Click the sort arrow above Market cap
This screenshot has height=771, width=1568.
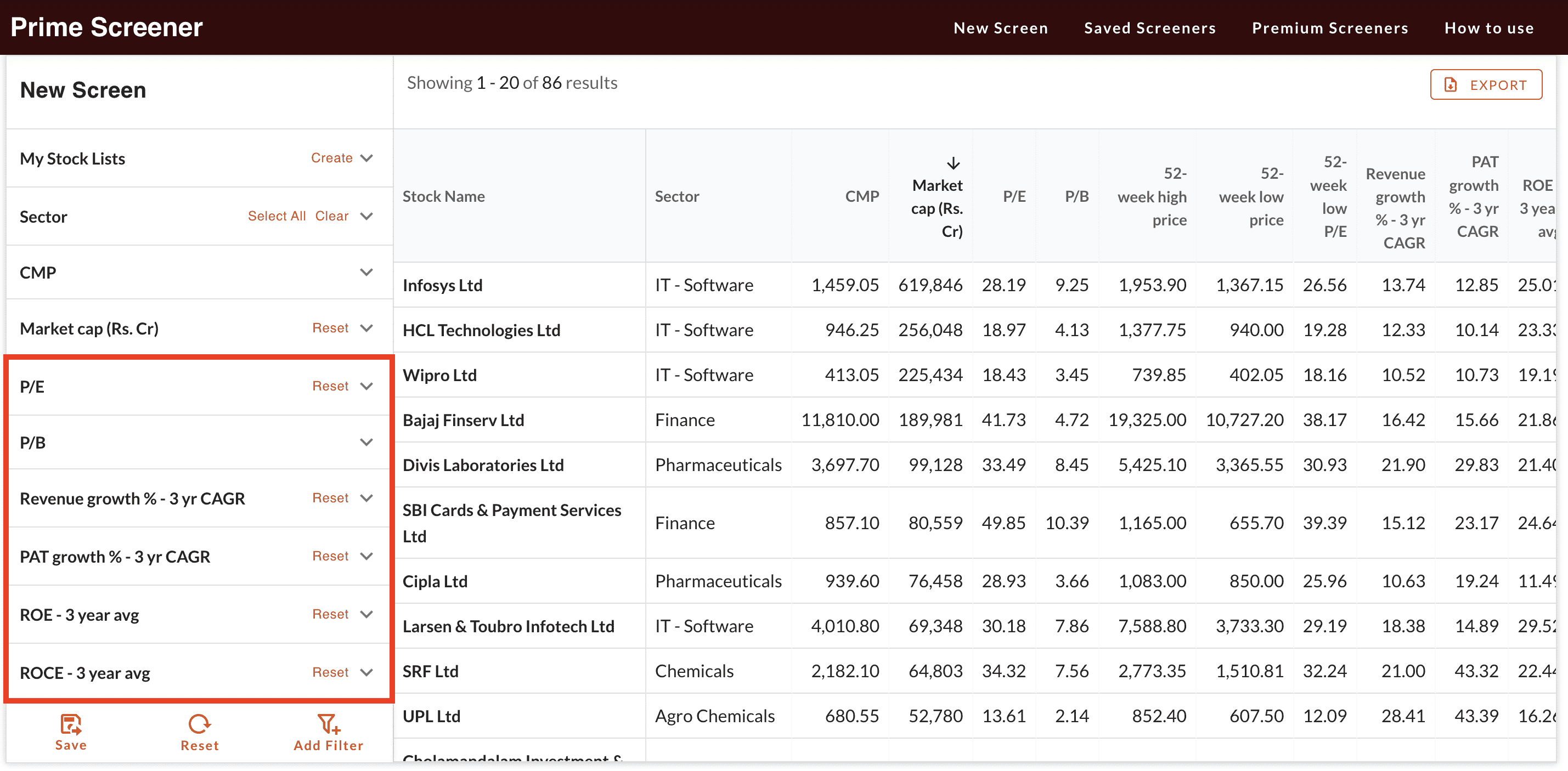[x=953, y=163]
